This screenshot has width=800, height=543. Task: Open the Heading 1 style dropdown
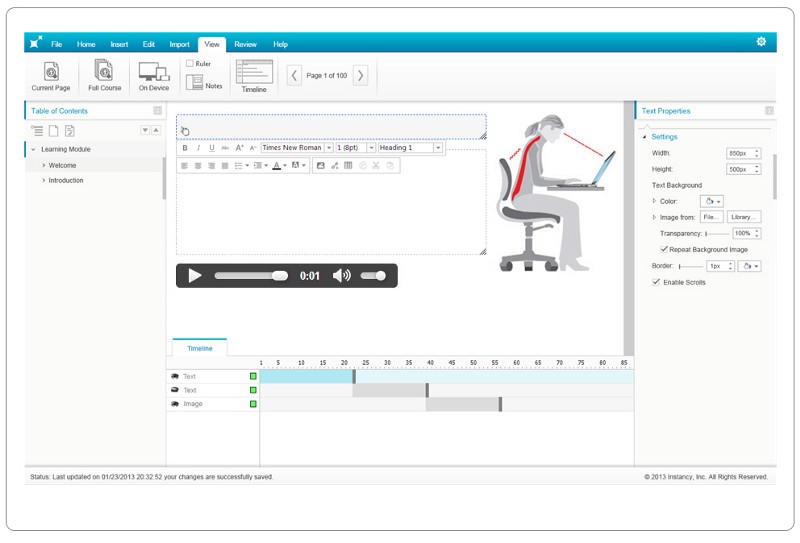click(x=438, y=148)
